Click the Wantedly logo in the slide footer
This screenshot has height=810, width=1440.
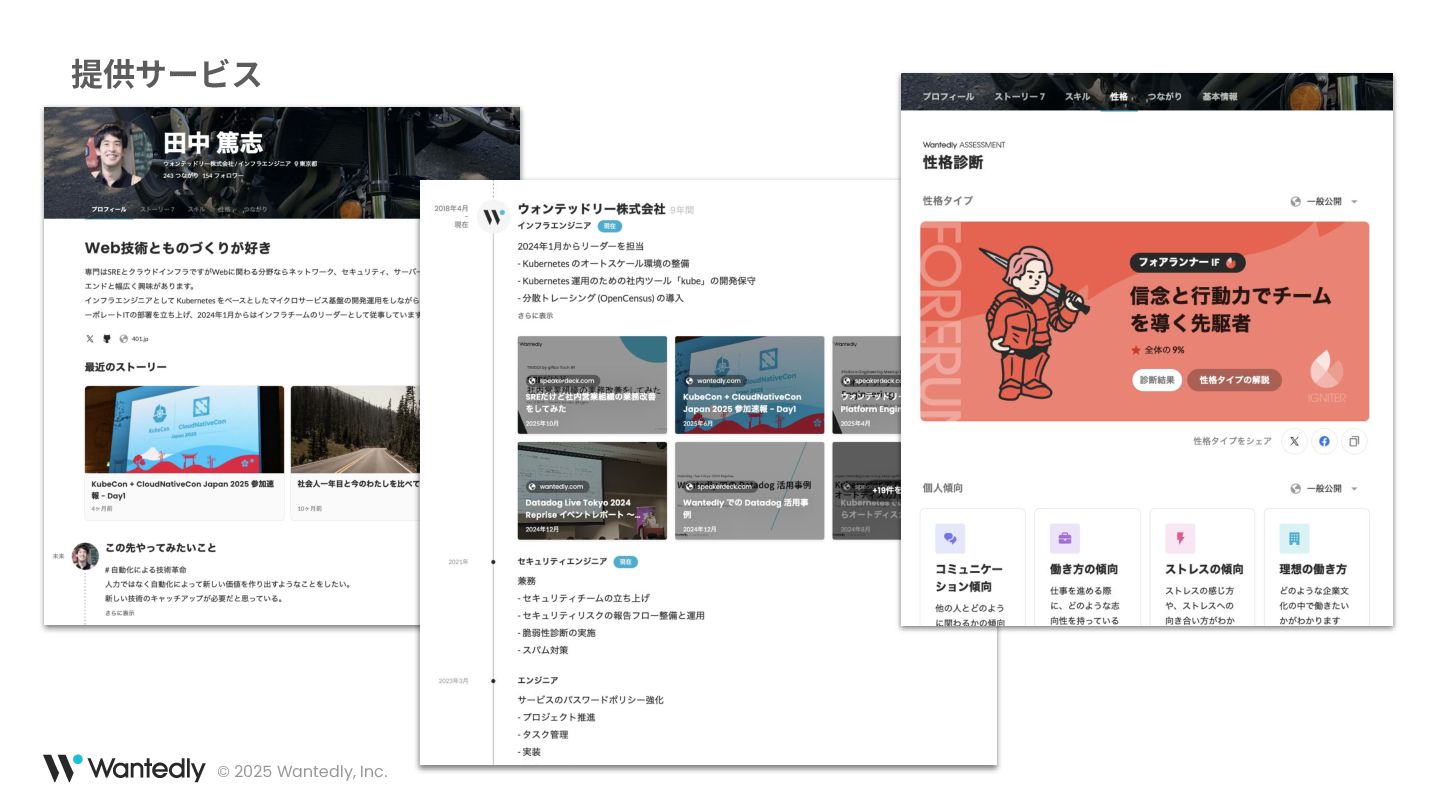[124, 769]
